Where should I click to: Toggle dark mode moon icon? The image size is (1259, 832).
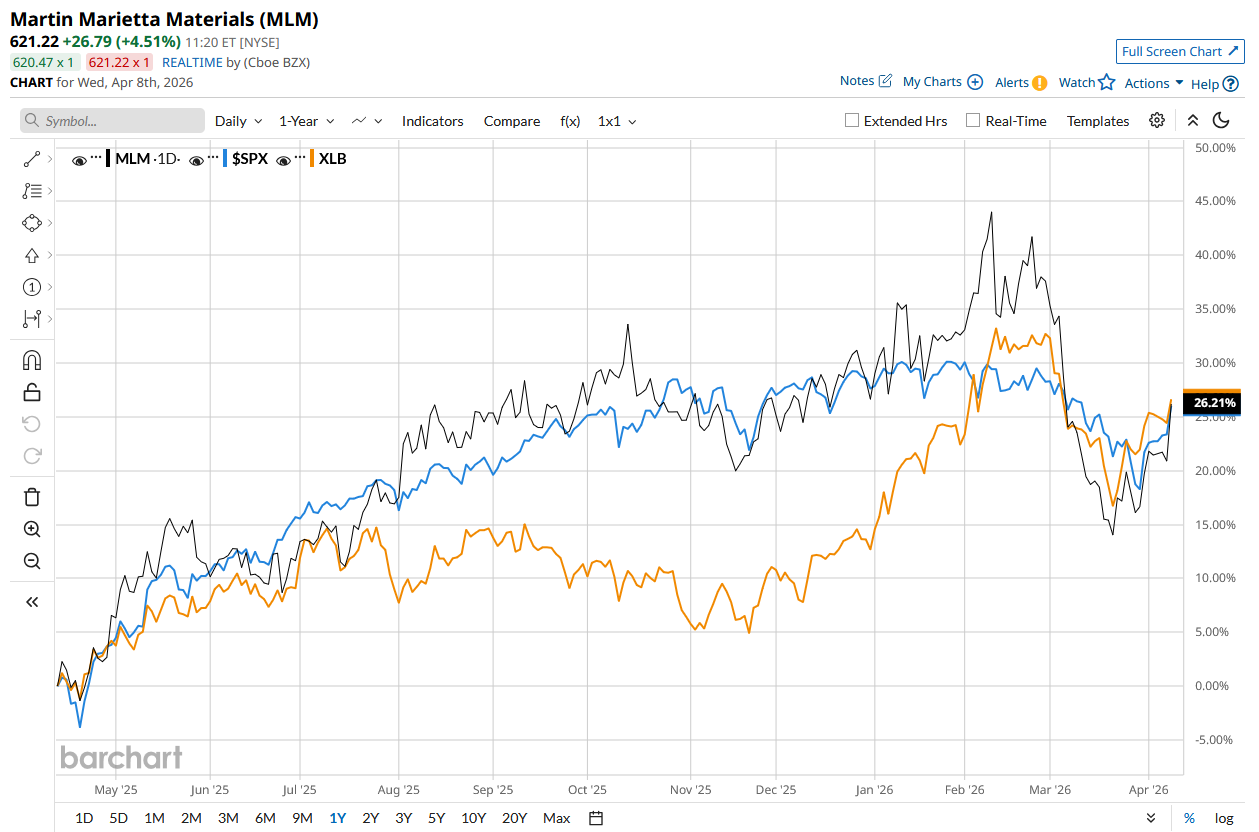click(1221, 121)
